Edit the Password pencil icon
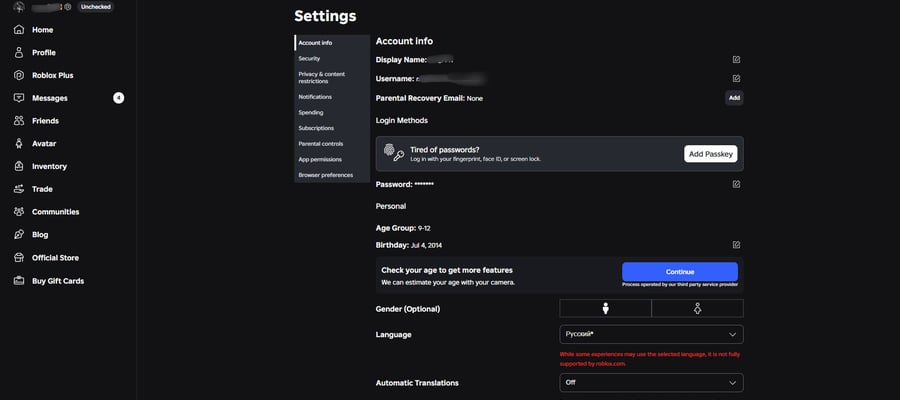Screen dimensions: 900x400 pyautogui.click(x=736, y=184)
